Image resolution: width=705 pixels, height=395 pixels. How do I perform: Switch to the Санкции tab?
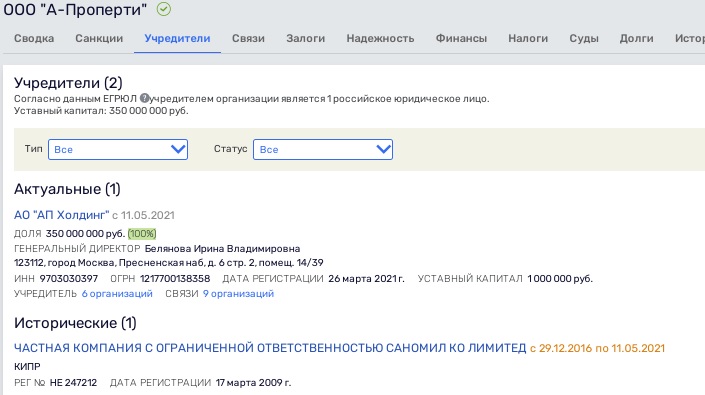pyautogui.click(x=99, y=39)
